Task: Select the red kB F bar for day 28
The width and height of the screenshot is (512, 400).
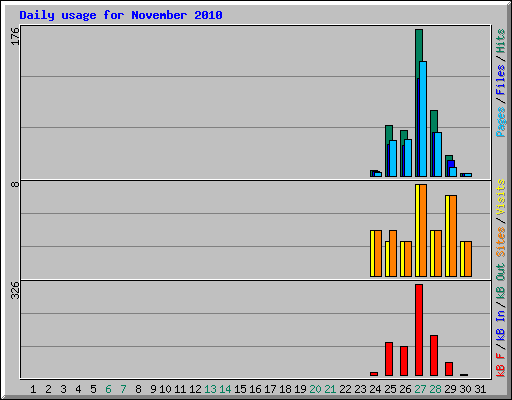Action: tap(434, 356)
